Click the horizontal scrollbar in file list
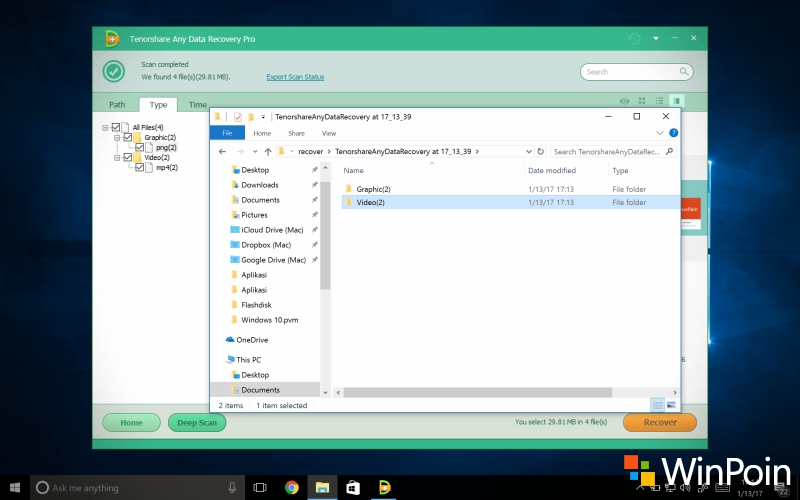800x500 pixels. coord(478,392)
